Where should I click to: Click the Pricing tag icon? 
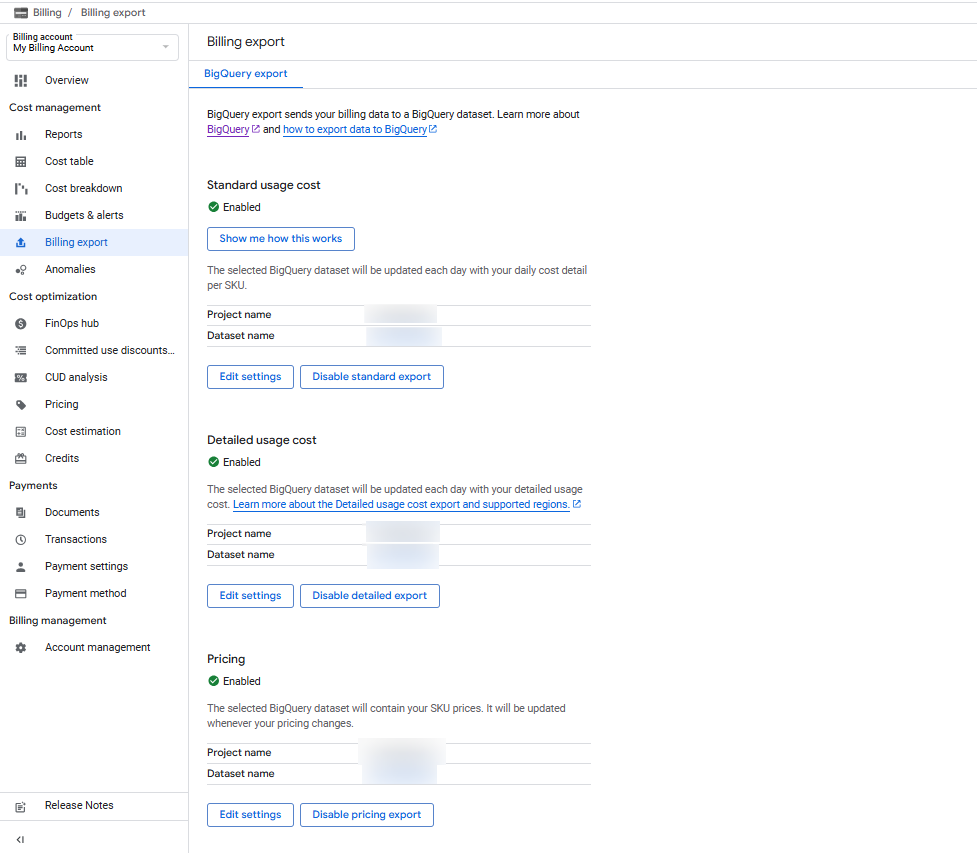click(21, 404)
